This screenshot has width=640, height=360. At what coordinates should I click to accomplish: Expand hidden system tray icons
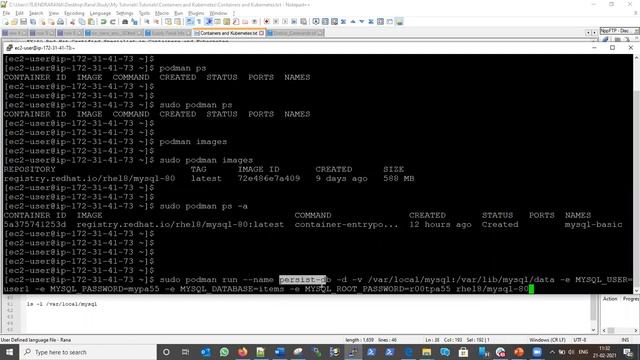click(552, 352)
